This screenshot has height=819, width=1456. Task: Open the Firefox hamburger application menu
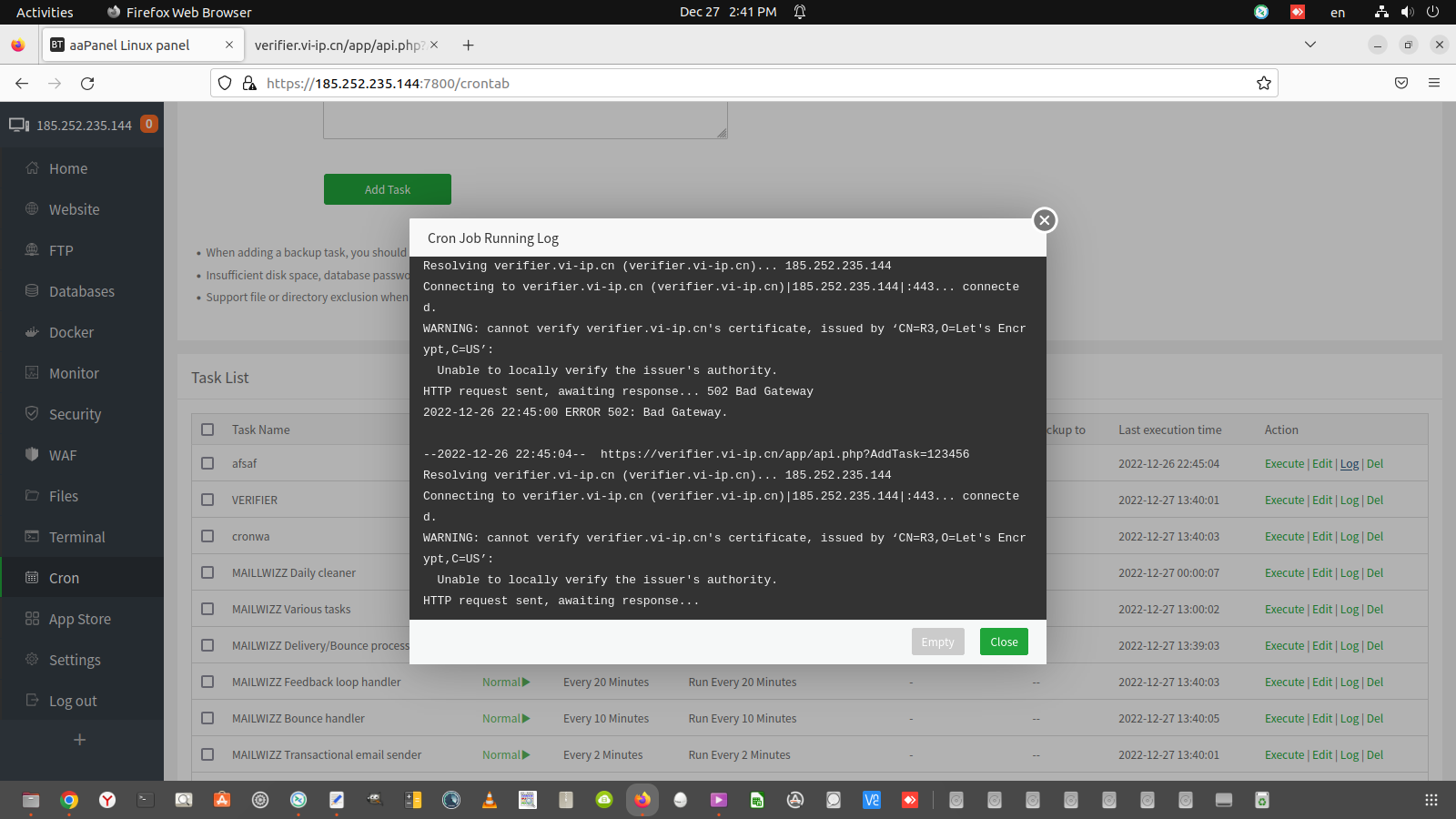[1434, 83]
